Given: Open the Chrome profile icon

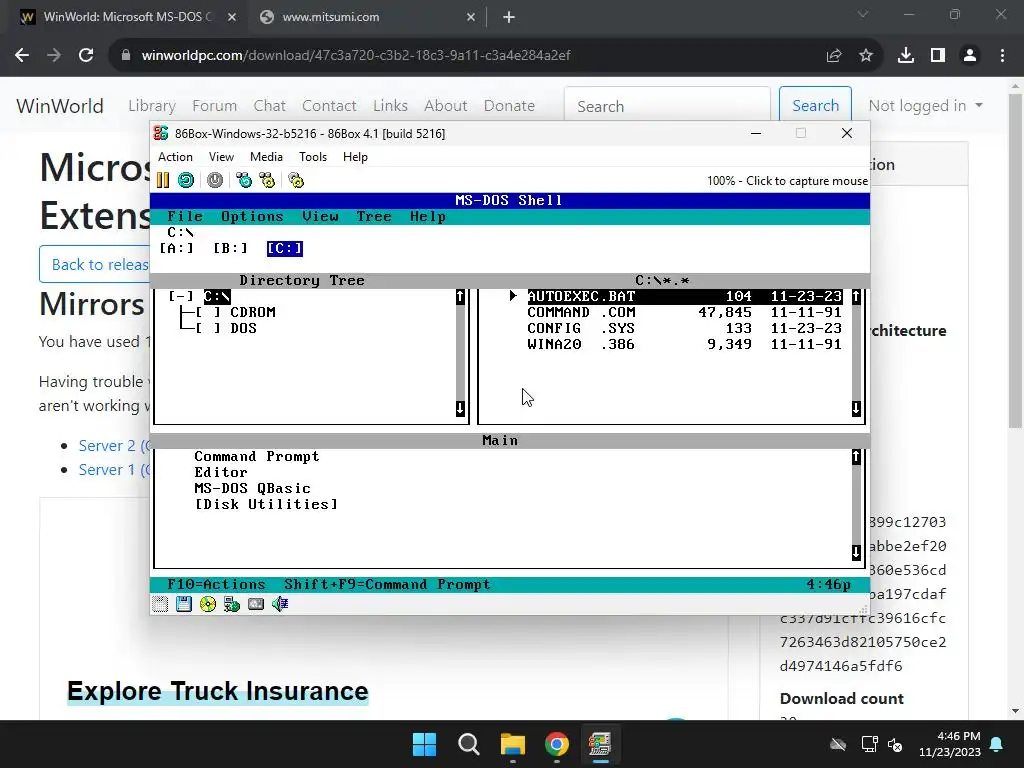Looking at the screenshot, I should click(970, 56).
